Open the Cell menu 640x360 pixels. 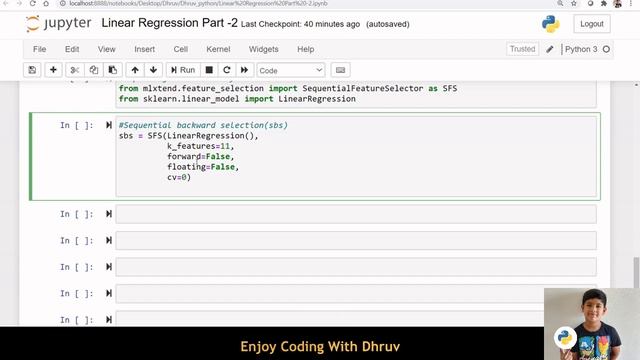click(181, 49)
